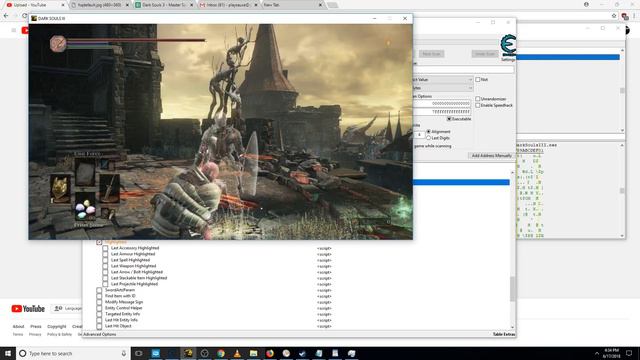Close the hqdefault.jpg tab
The image size is (640, 360).
pos(127,5)
